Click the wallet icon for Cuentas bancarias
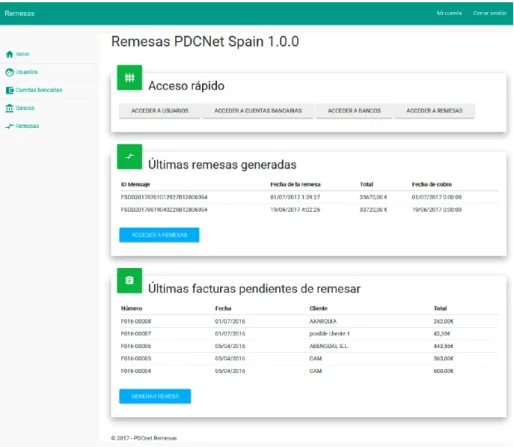The height and width of the screenshot is (447, 514). [x=10, y=90]
